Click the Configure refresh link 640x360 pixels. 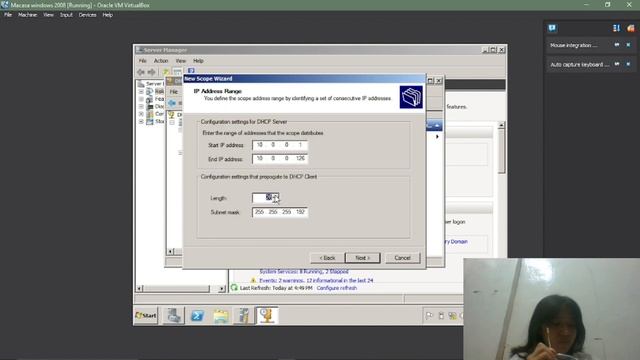pos(337,288)
